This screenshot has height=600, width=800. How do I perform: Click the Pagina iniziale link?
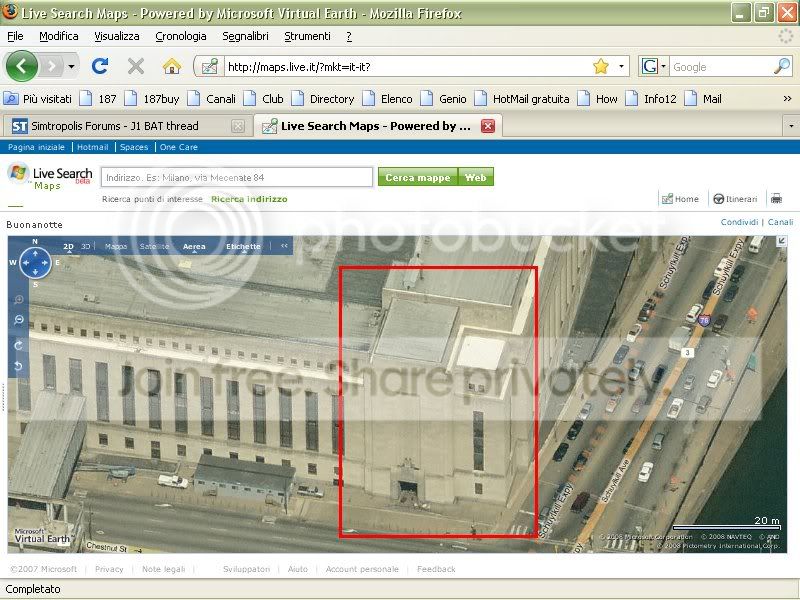[x=36, y=147]
